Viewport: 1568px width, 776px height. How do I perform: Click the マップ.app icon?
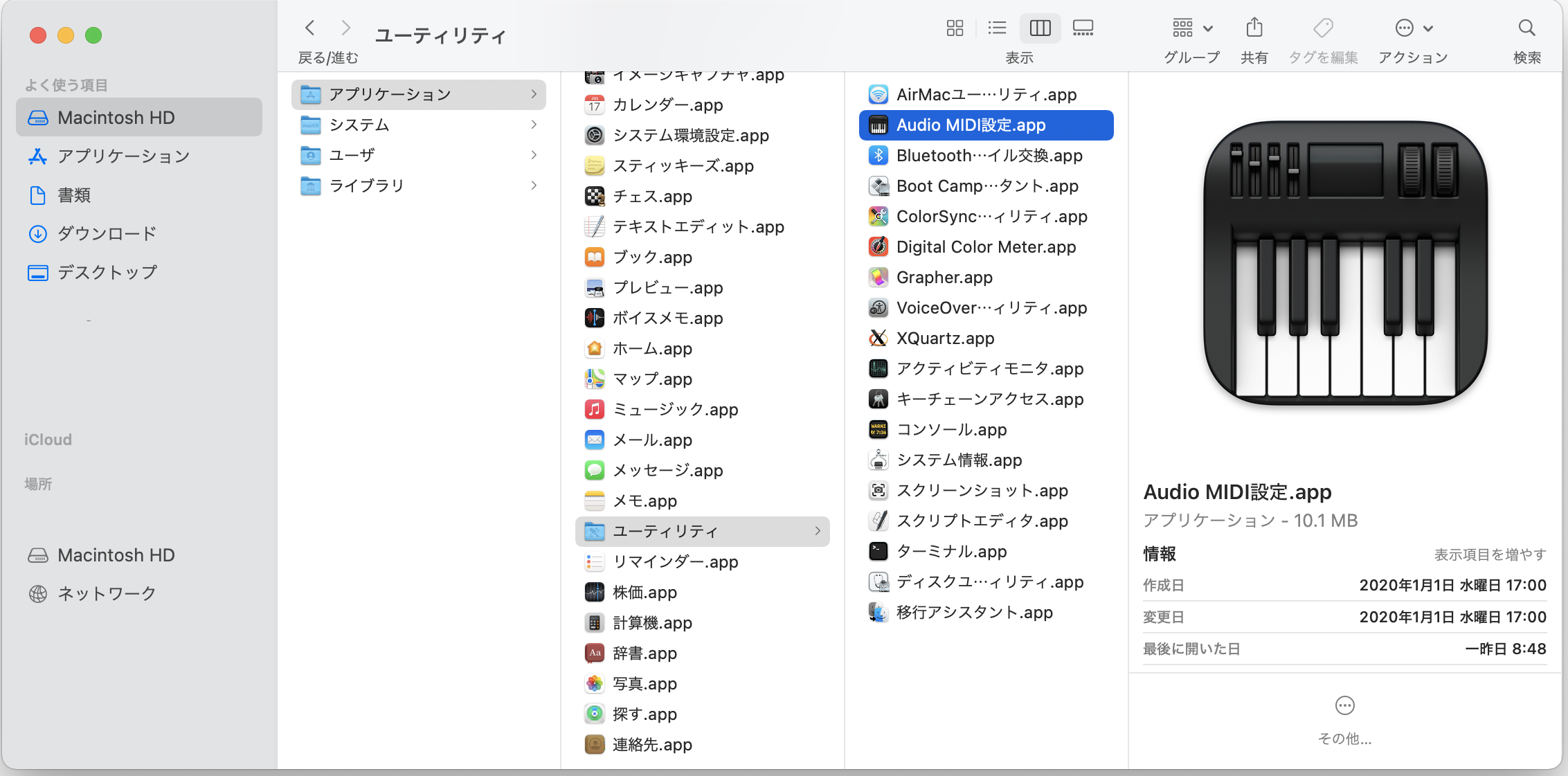coord(595,379)
